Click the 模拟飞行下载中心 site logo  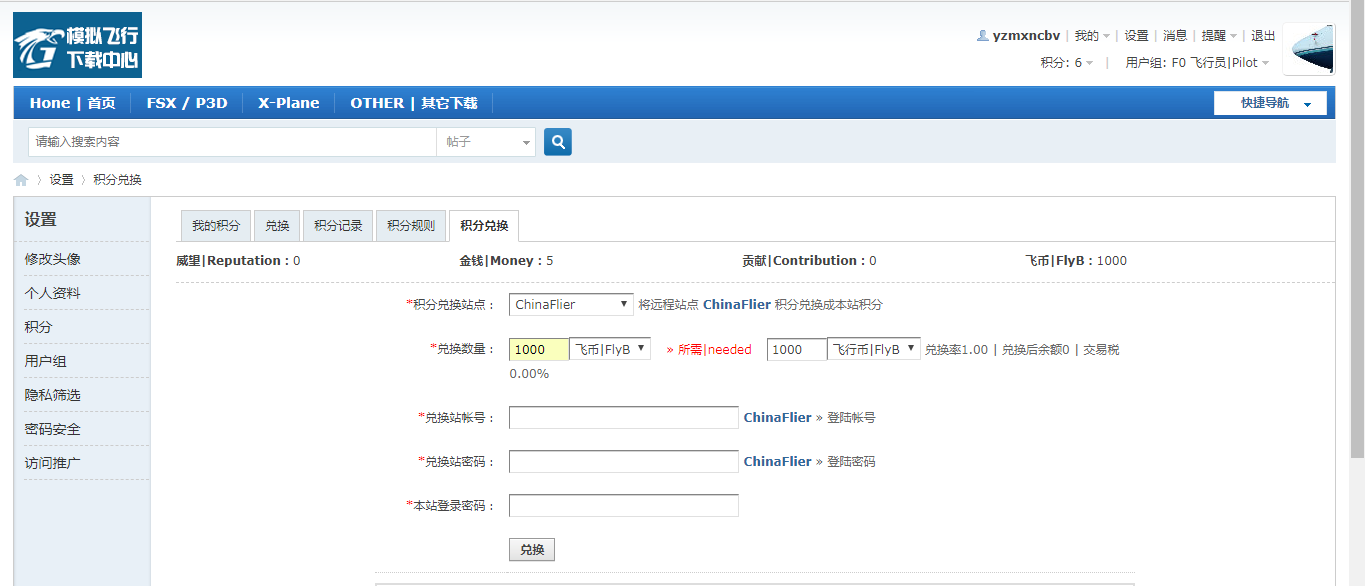point(75,44)
